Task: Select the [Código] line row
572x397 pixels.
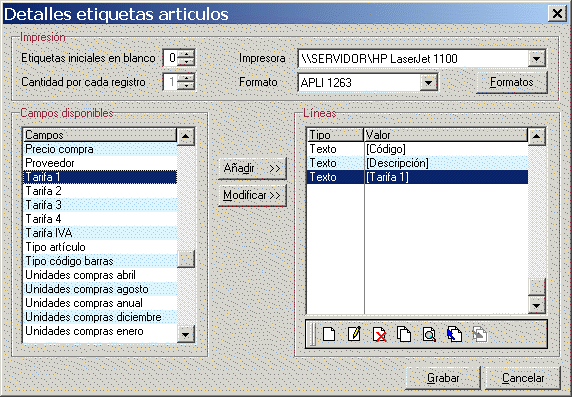Action: click(417, 149)
